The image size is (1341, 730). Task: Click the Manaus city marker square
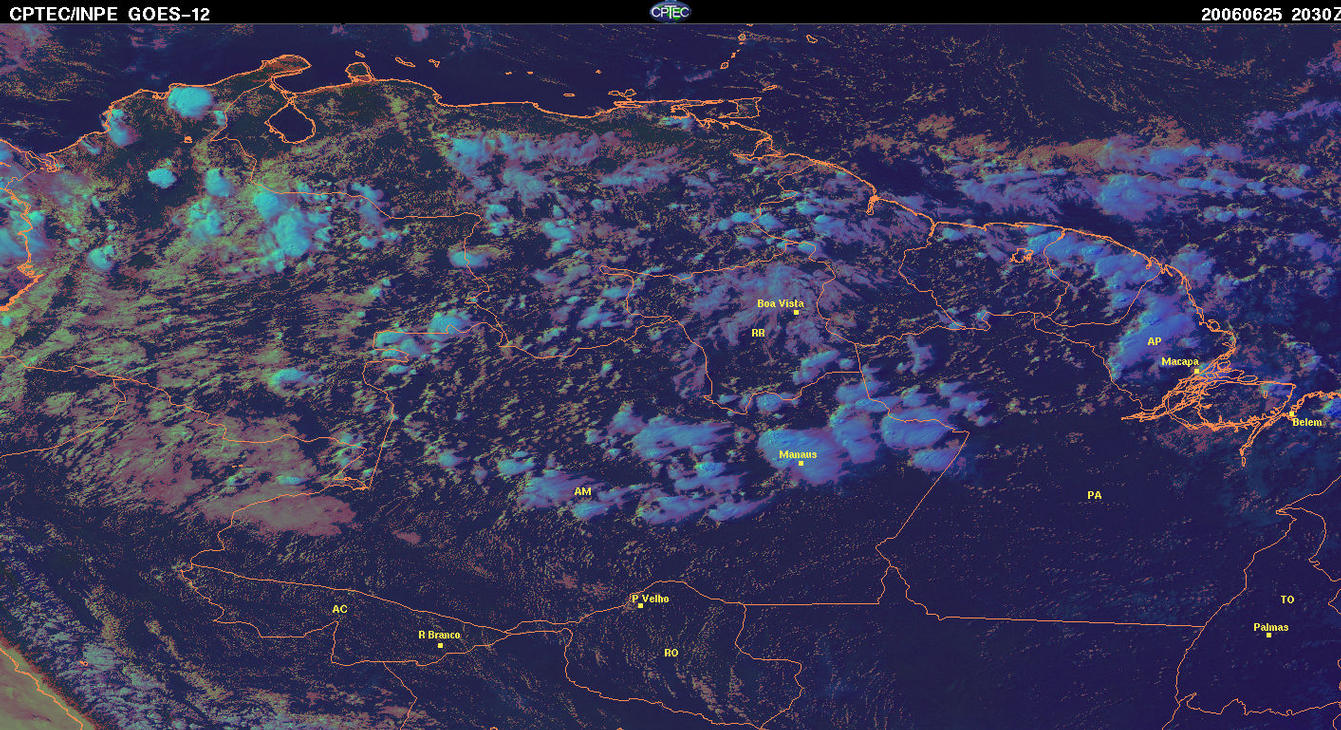coord(800,463)
